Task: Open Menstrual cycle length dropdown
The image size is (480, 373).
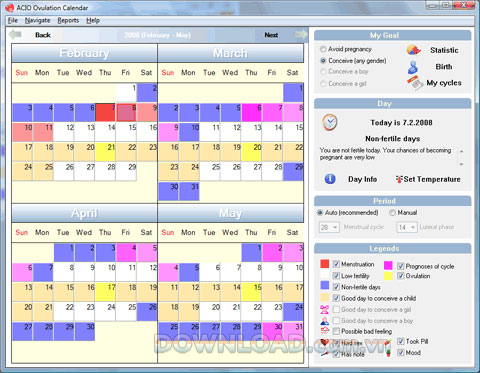Action: 329,227
